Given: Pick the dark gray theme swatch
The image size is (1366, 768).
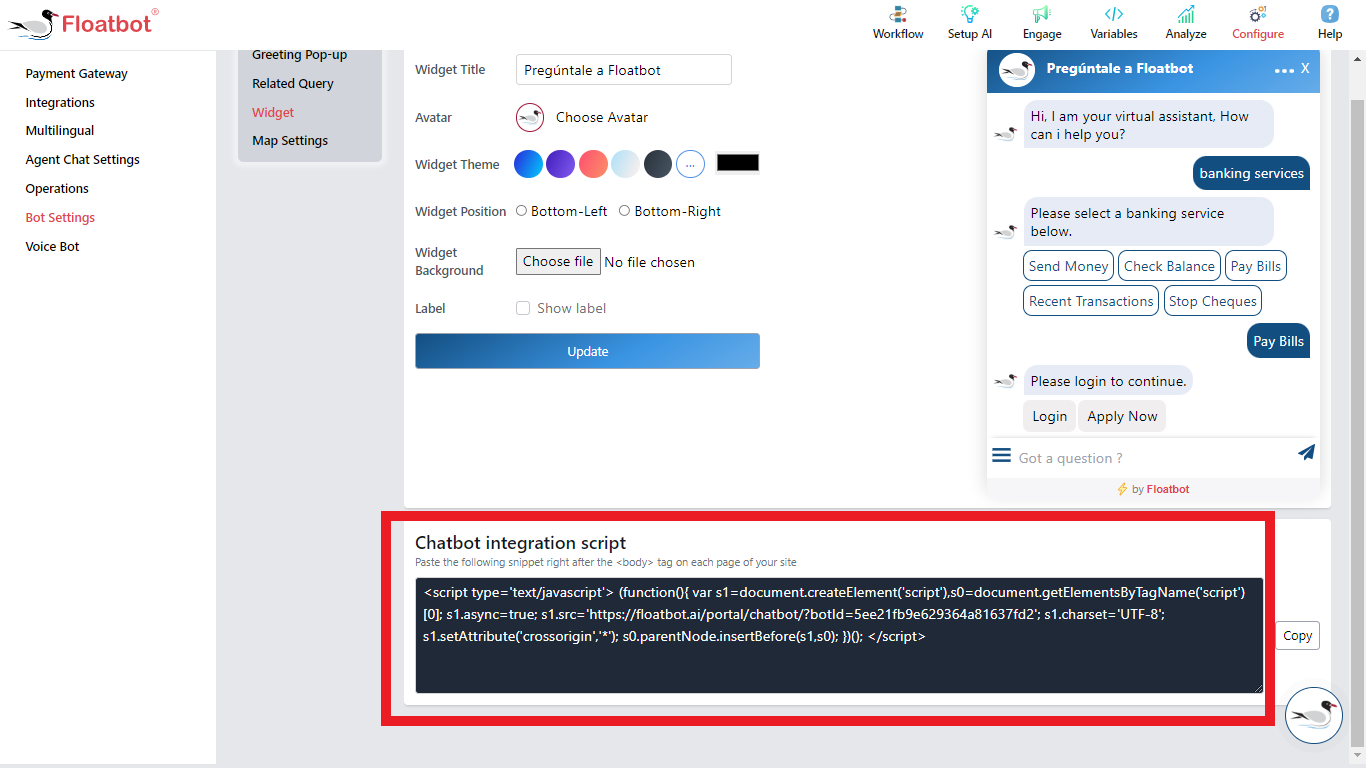Looking at the screenshot, I should (x=658, y=164).
